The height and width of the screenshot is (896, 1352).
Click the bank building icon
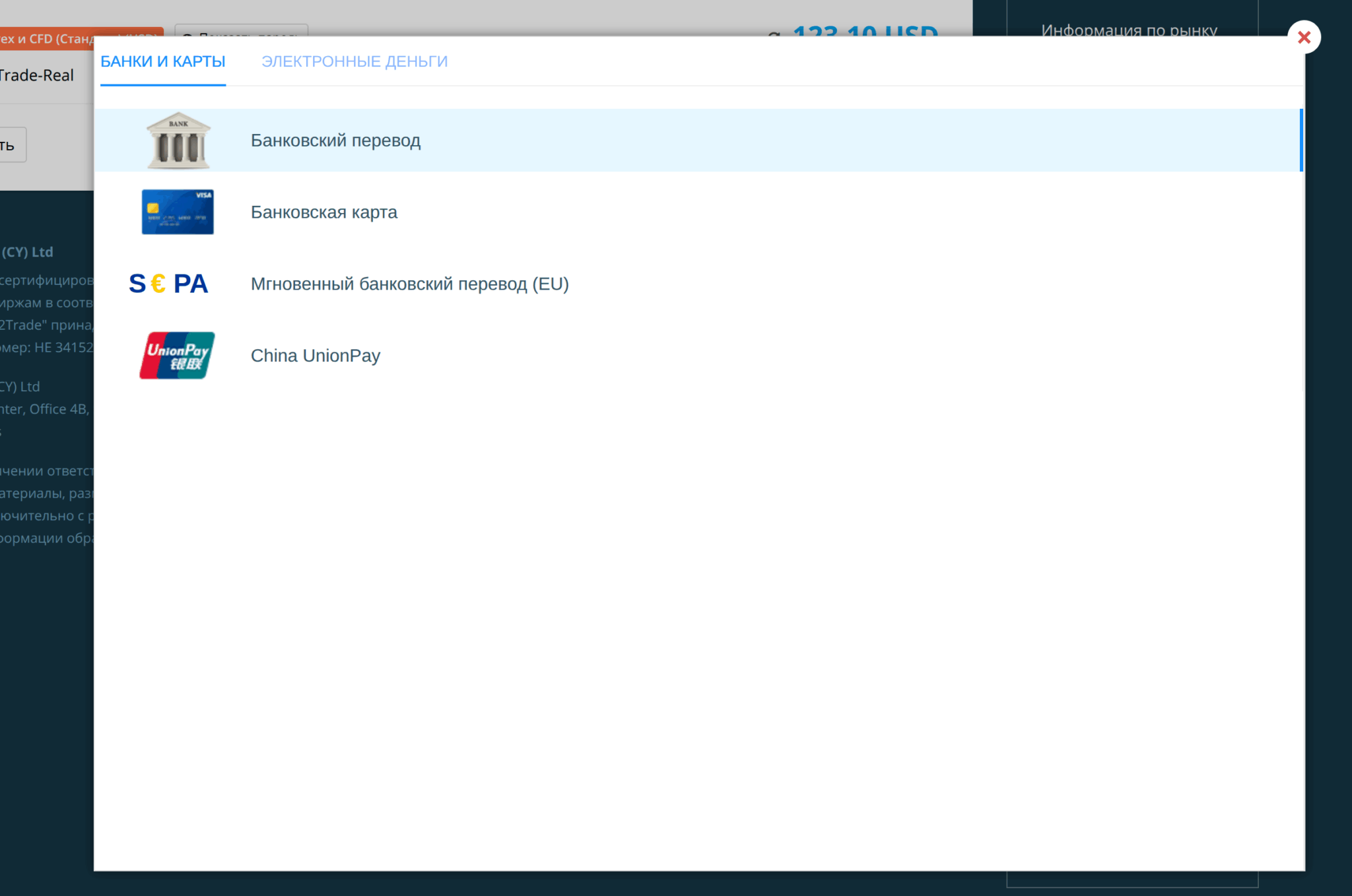(x=178, y=141)
